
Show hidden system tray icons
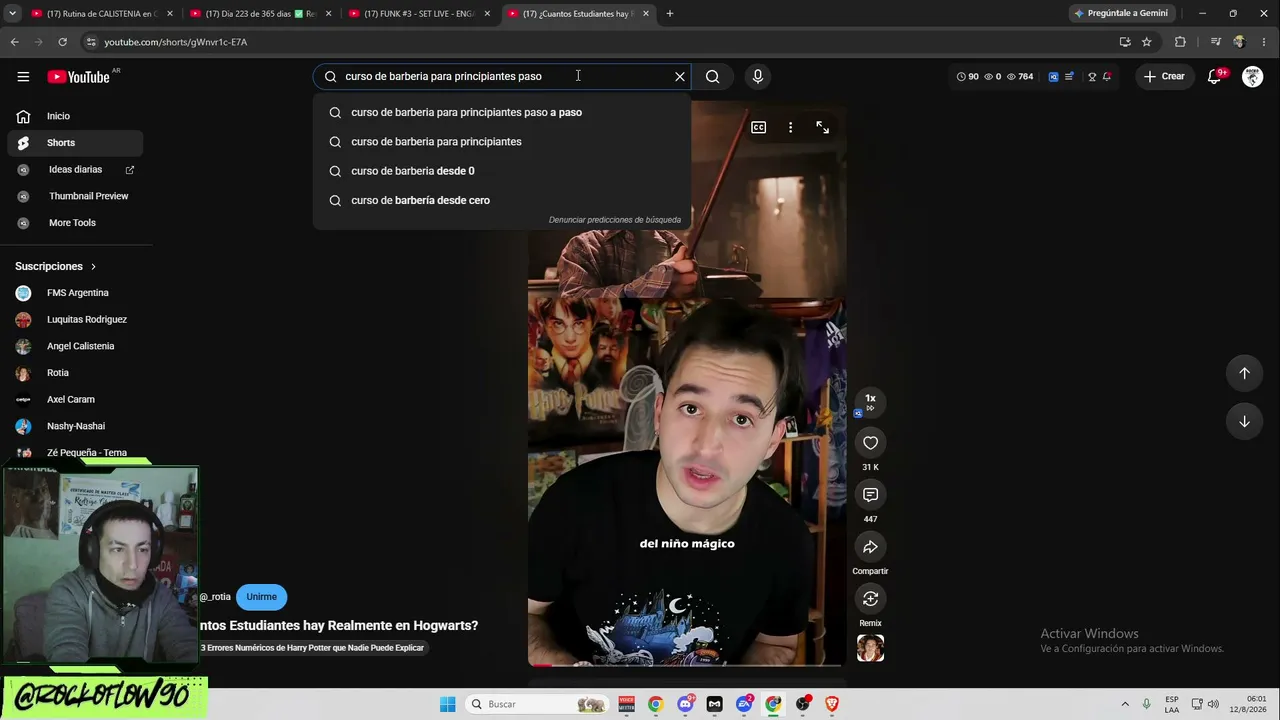1125,704
